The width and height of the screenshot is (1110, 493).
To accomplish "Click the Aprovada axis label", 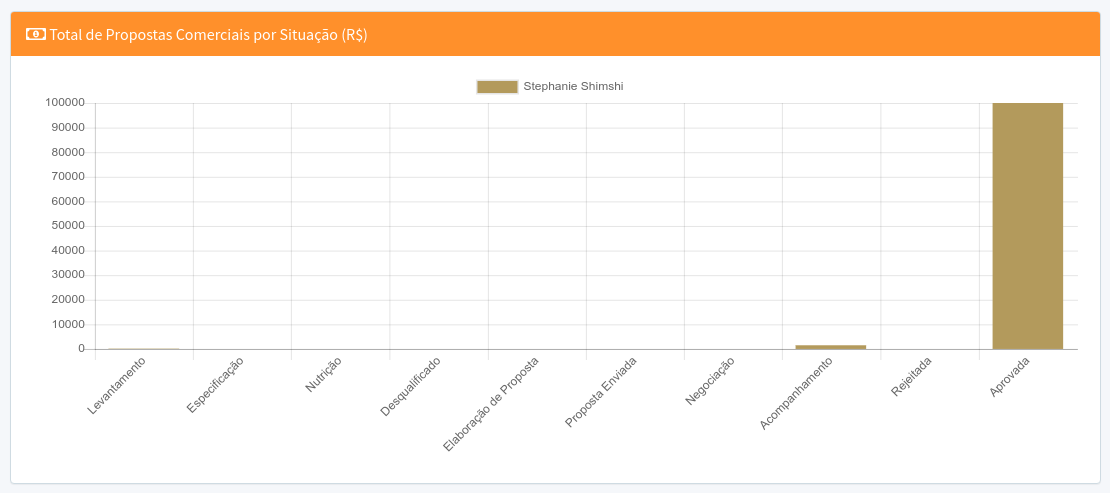I will [x=1010, y=377].
